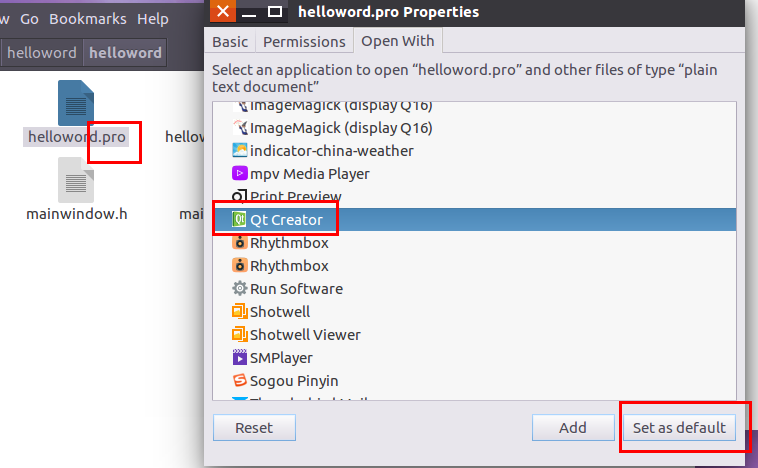Screen dimensions: 758x468
Task: Click the mainwindow.h file name label
Action: pos(77,214)
